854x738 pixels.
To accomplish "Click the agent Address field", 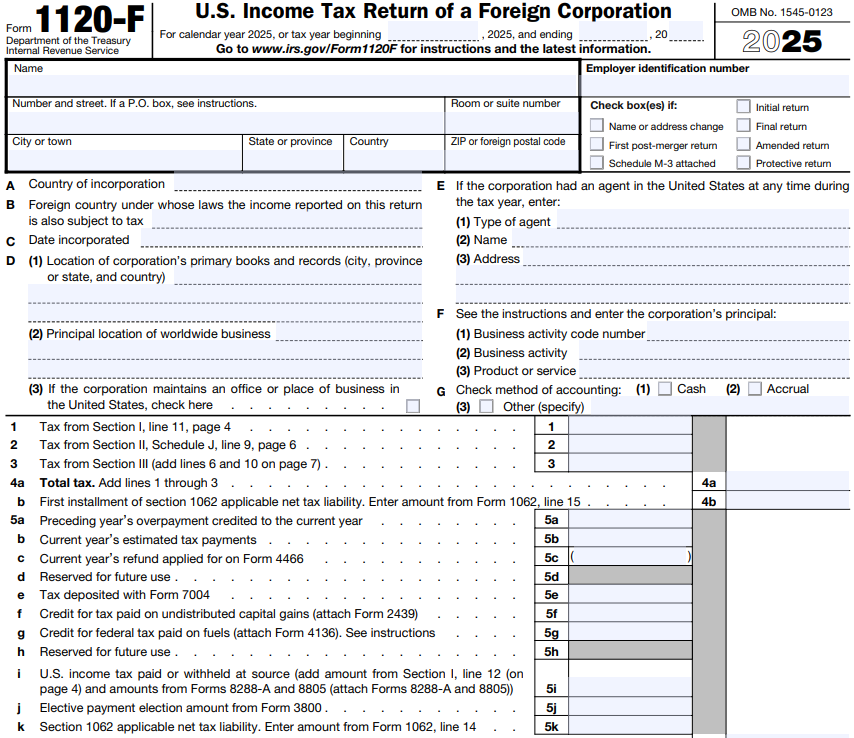I will coord(686,258).
